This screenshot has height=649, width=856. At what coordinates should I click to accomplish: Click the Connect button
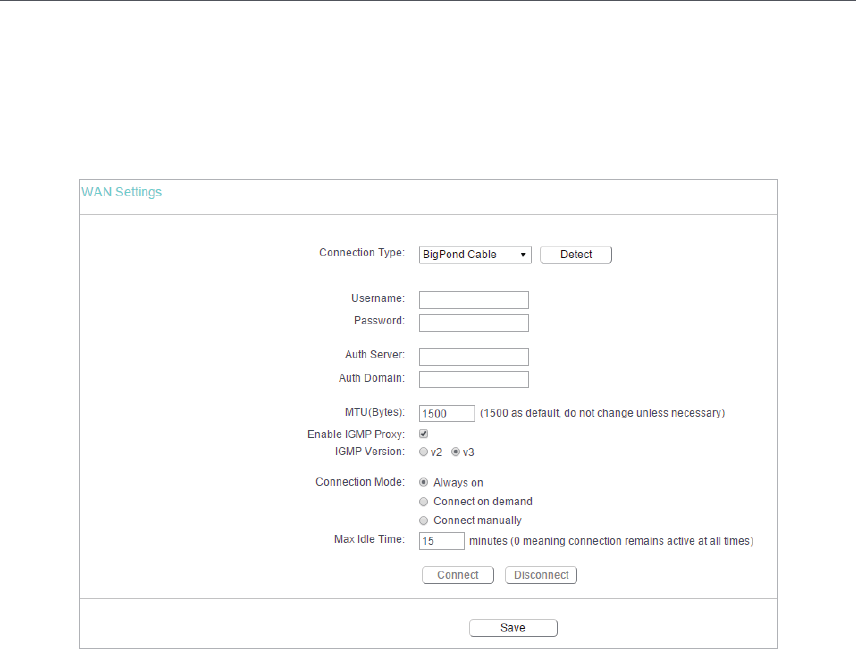pyautogui.click(x=458, y=575)
